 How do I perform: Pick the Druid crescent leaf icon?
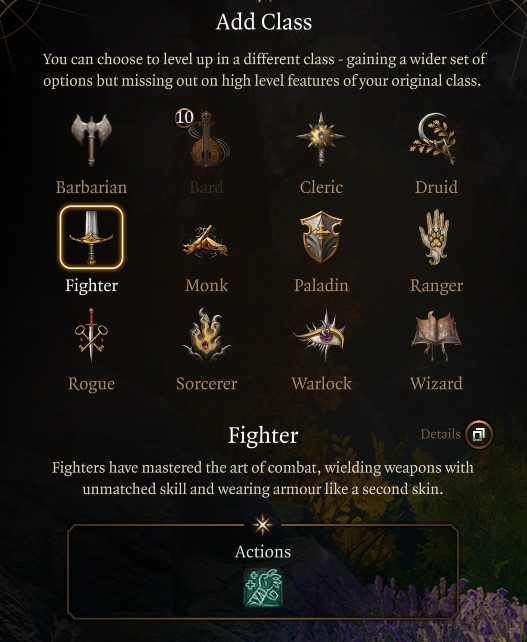point(434,138)
